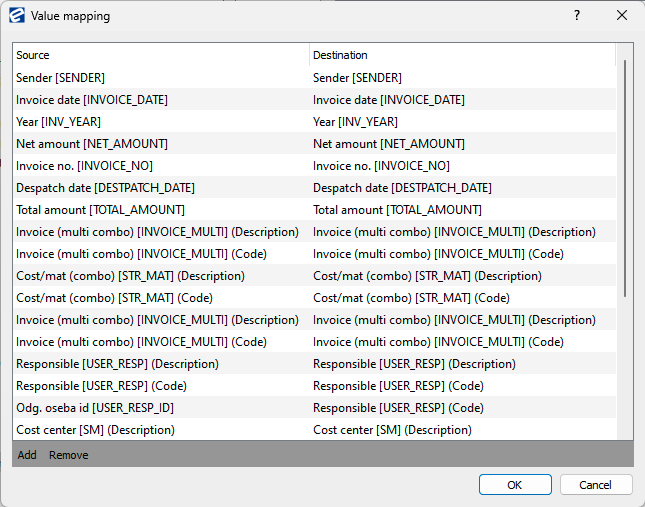Image resolution: width=645 pixels, height=507 pixels.
Task: Click the Source column header
Action: pos(160,55)
